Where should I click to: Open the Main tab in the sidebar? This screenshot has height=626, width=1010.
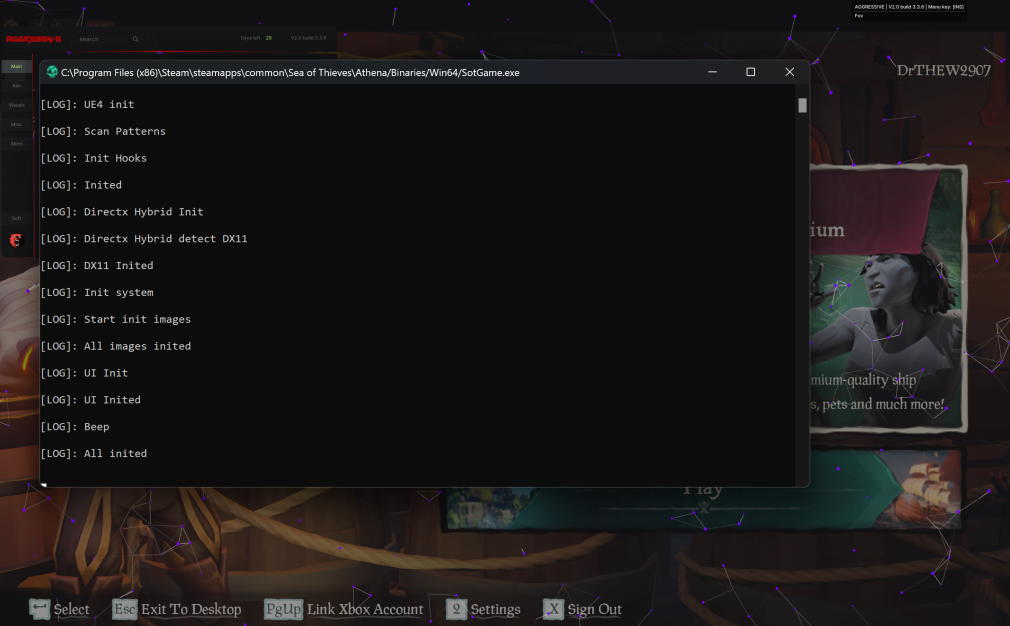(16, 67)
